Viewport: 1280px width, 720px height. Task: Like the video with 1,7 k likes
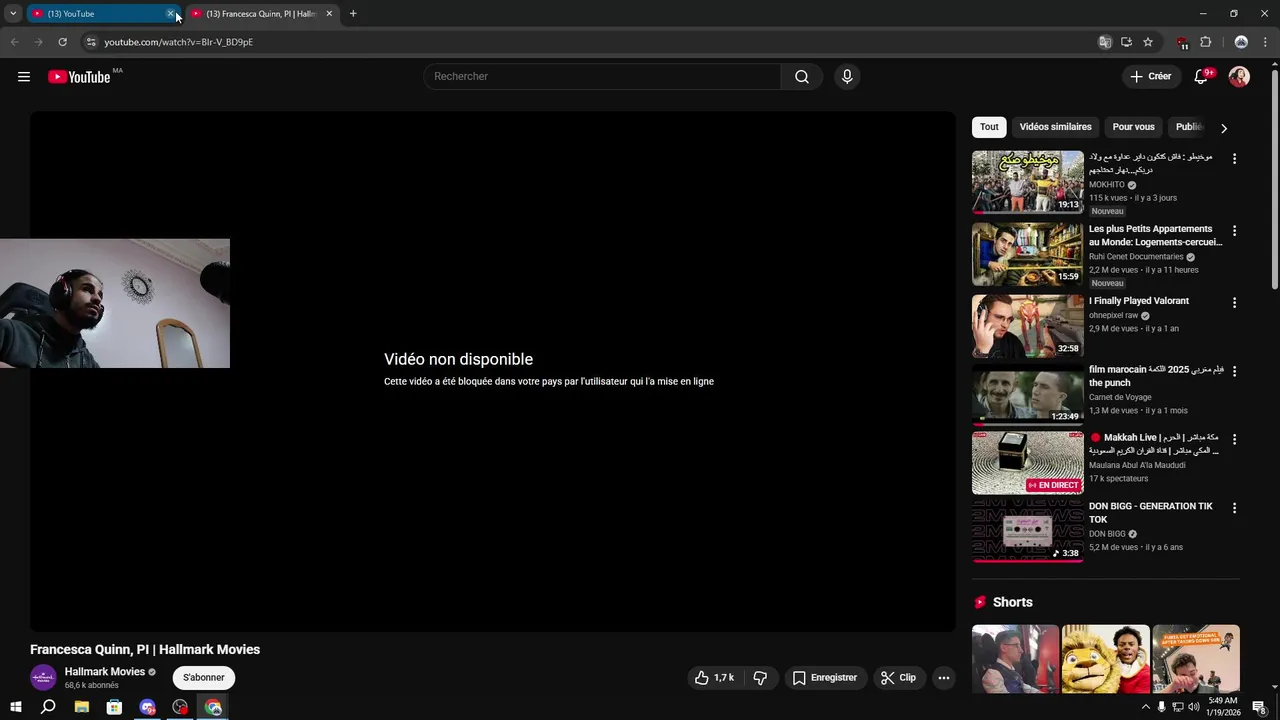(714, 678)
